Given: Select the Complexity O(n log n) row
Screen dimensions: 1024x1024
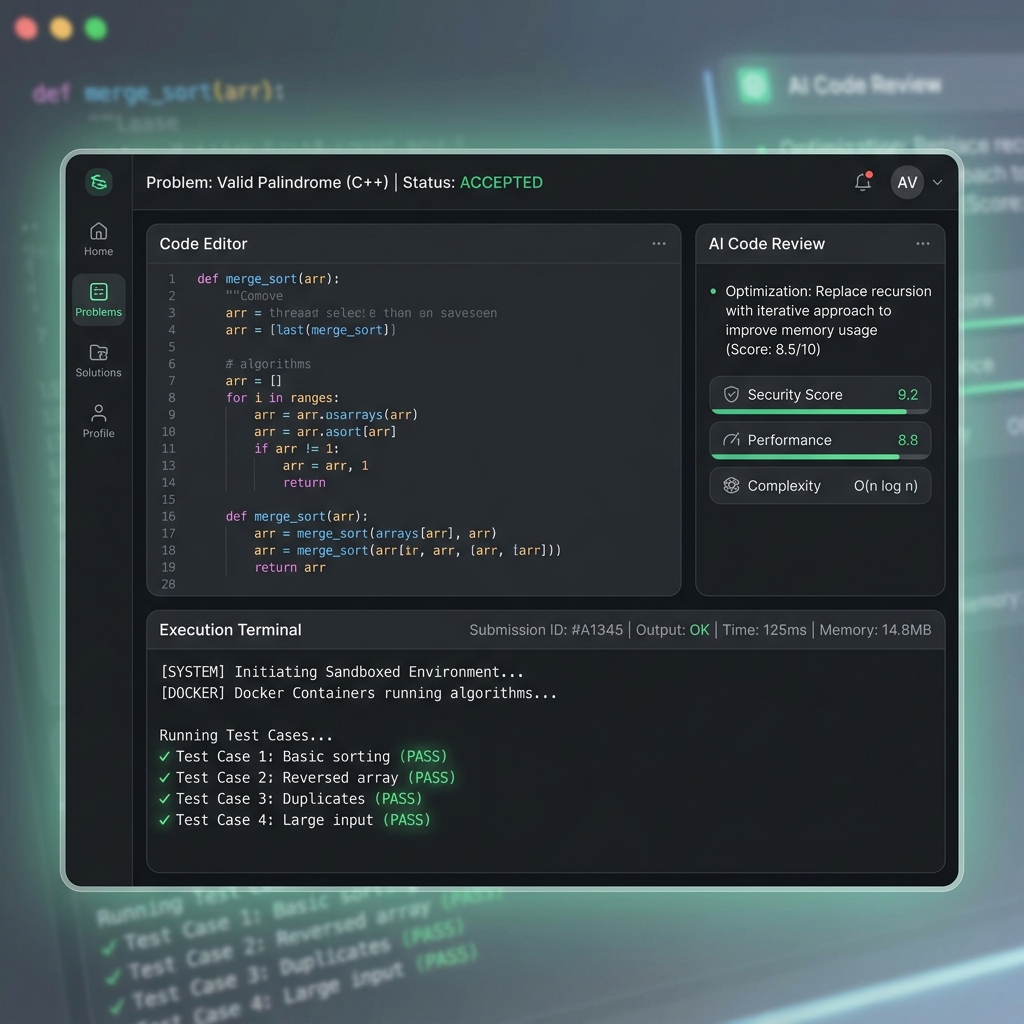Looking at the screenshot, I should [x=820, y=485].
